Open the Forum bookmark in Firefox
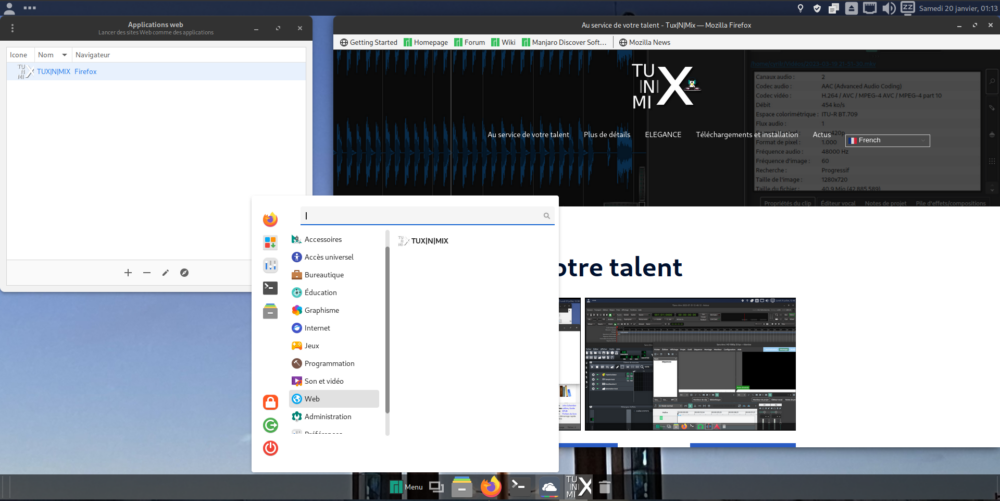The height and width of the screenshot is (501, 1000). [x=469, y=42]
